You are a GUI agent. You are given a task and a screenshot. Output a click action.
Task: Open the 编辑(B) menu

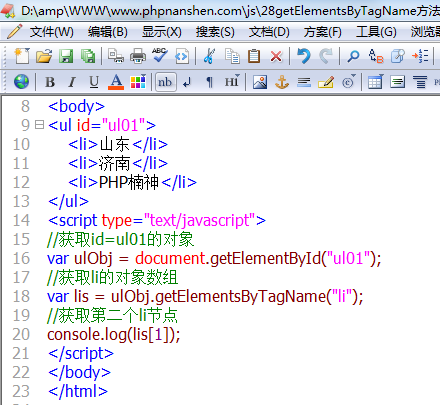point(108,32)
